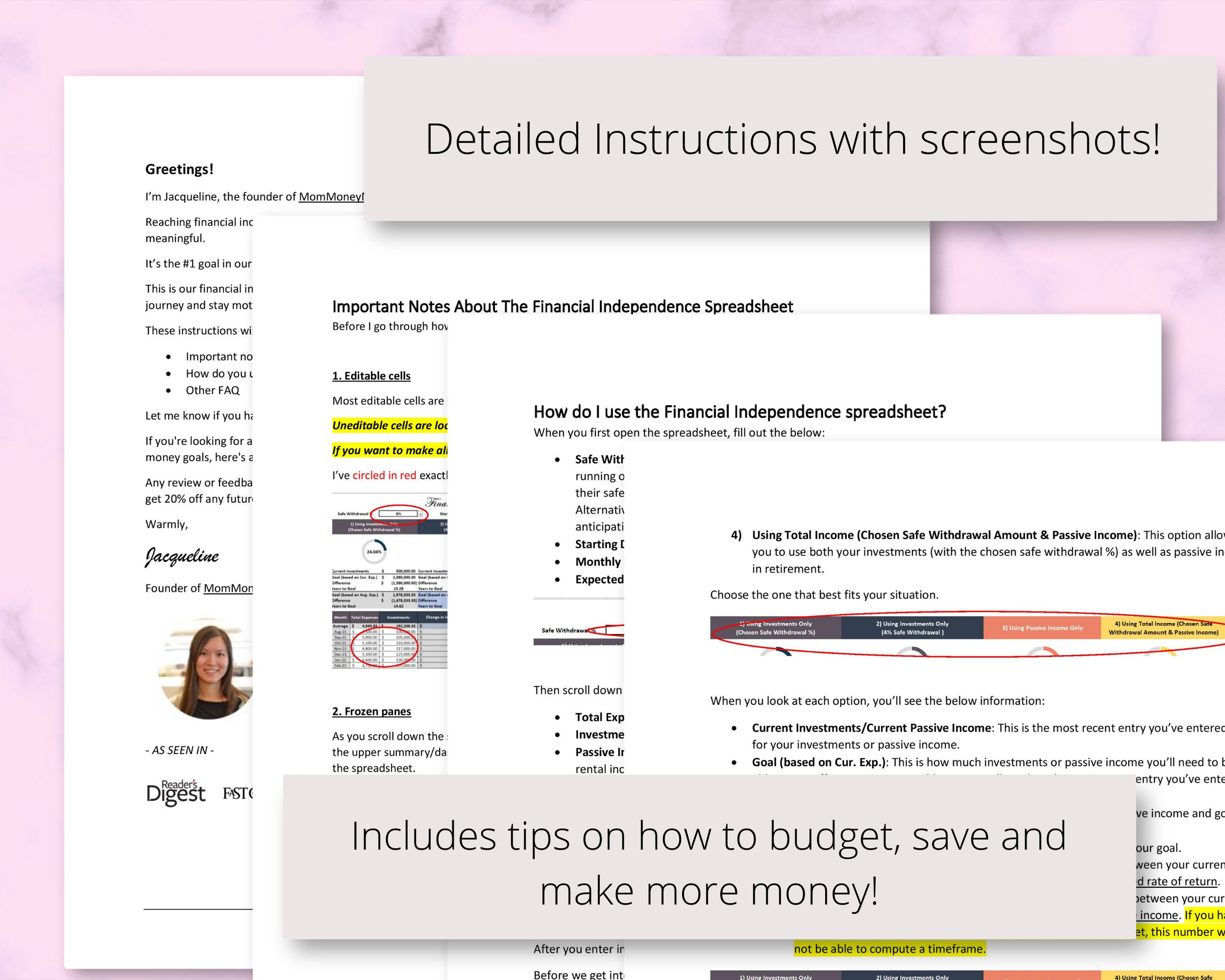
Task: Click the donut chart under the Total Income option
Action: click(1161, 652)
